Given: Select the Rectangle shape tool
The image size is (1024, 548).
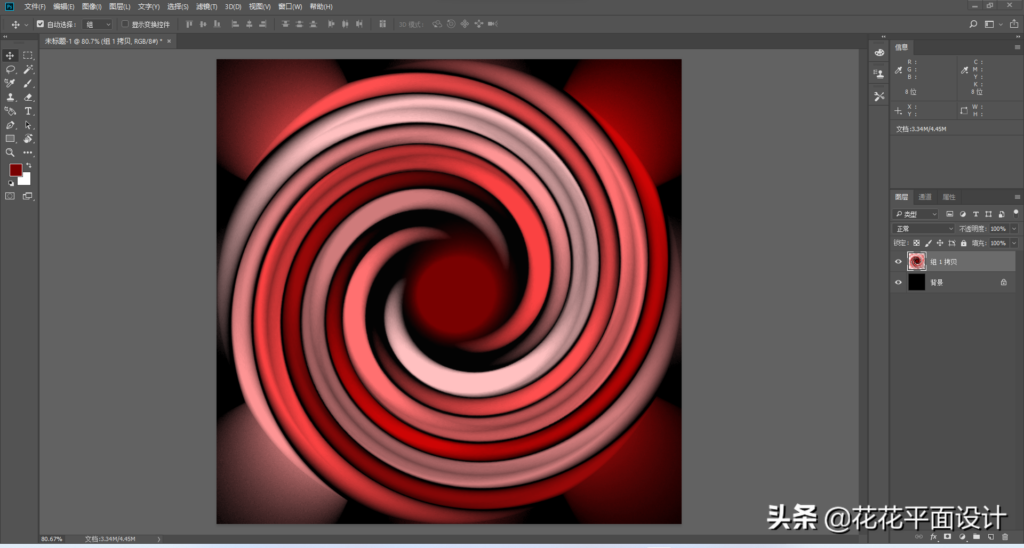Looking at the screenshot, I should [x=10, y=138].
